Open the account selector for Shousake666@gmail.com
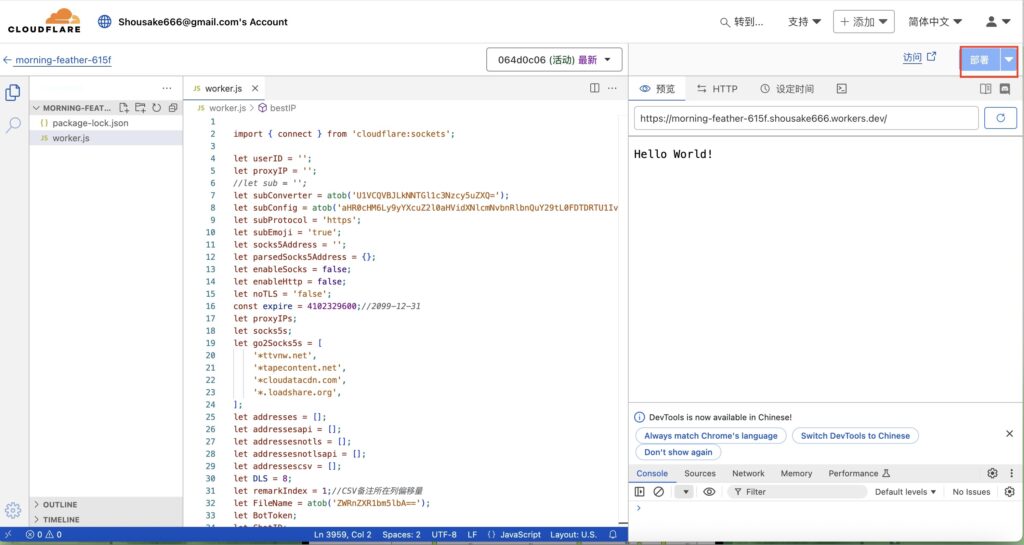The width and height of the screenshot is (1024, 545). [x=193, y=22]
